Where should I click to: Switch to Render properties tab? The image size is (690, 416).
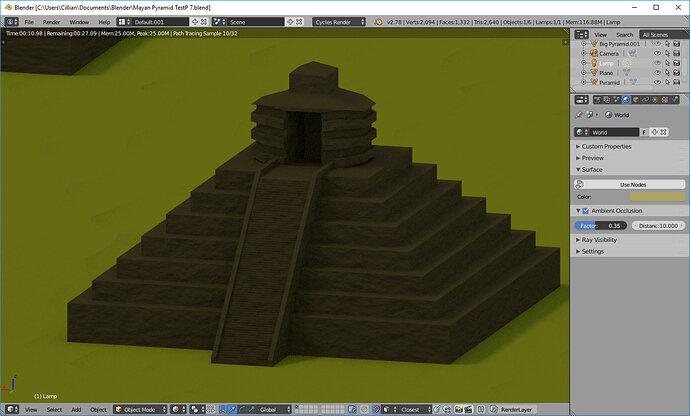click(597, 100)
